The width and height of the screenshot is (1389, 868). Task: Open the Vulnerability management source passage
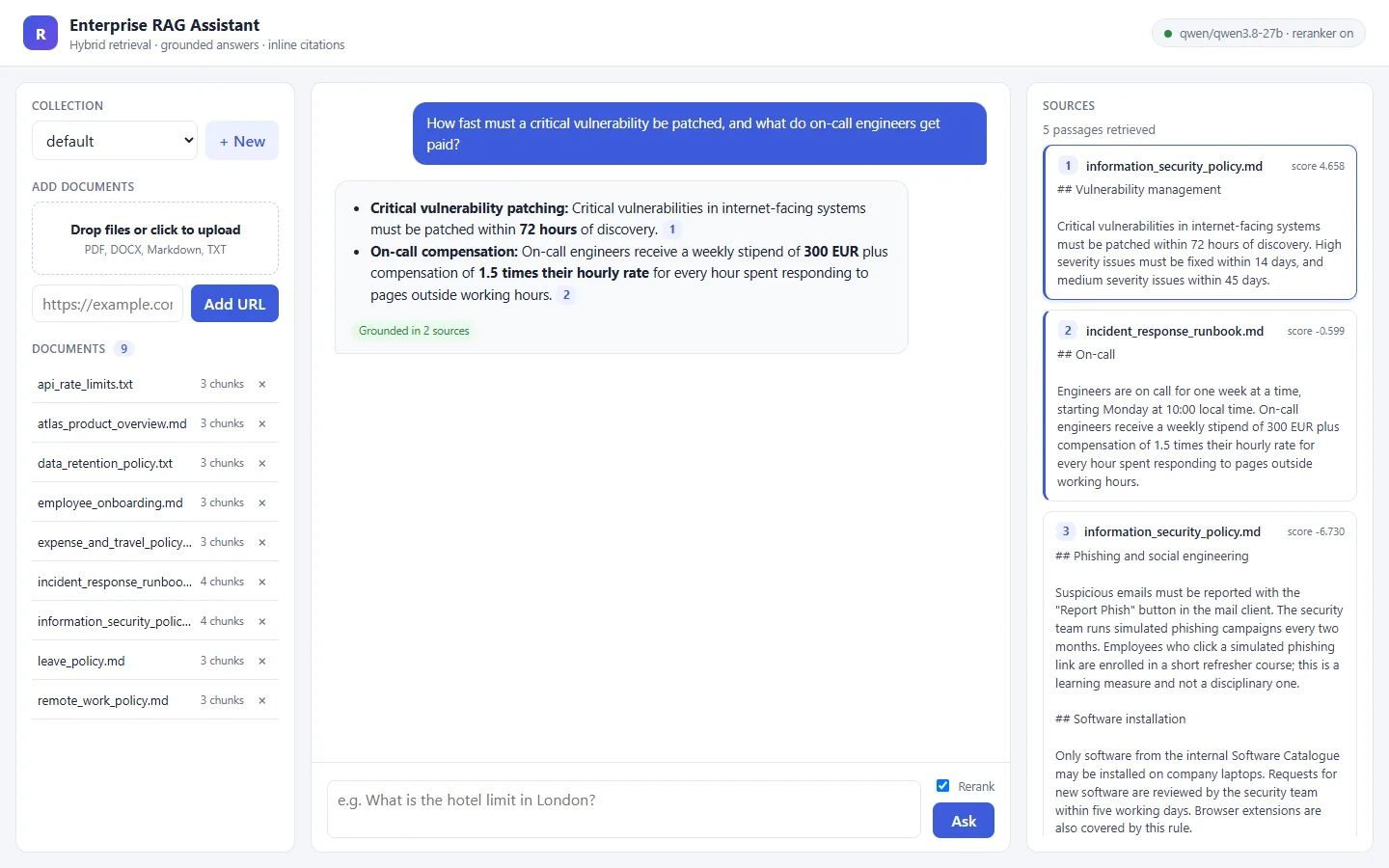1200,222
